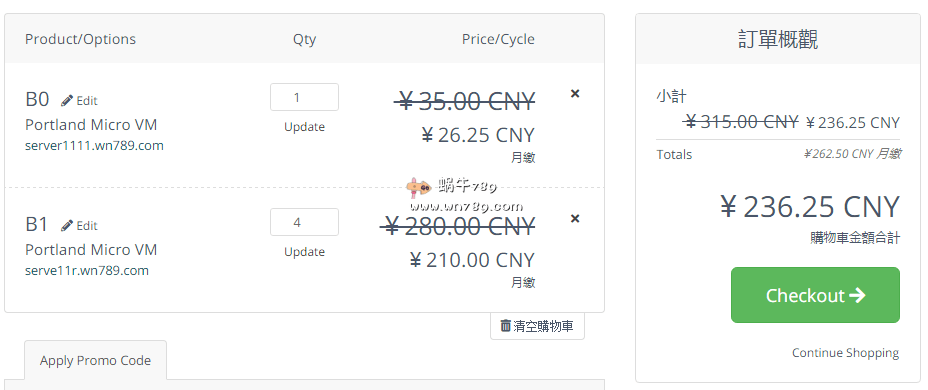
Task: Click the 訂單概觀 order summary heading
Action: pyautogui.click(x=778, y=40)
